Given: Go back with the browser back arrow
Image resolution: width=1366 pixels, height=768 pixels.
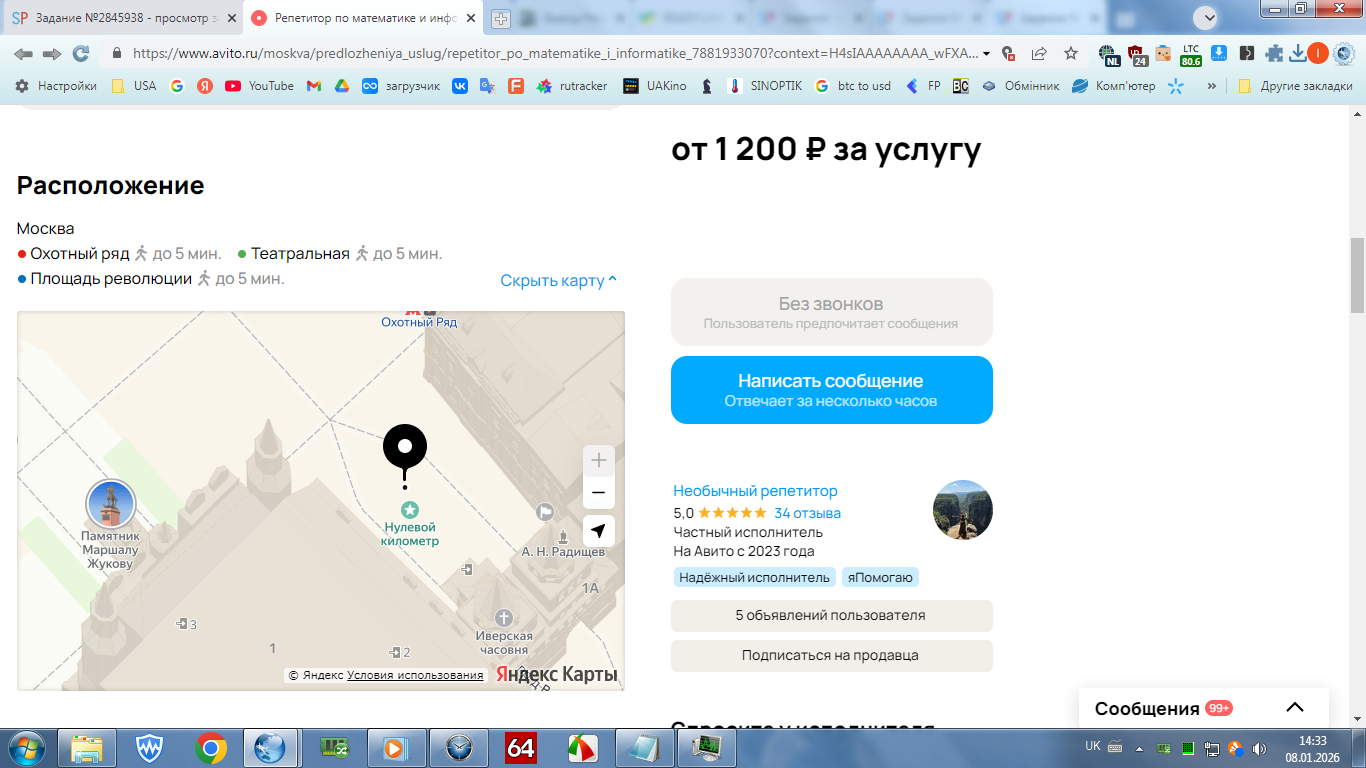Looking at the screenshot, I should coord(23,54).
